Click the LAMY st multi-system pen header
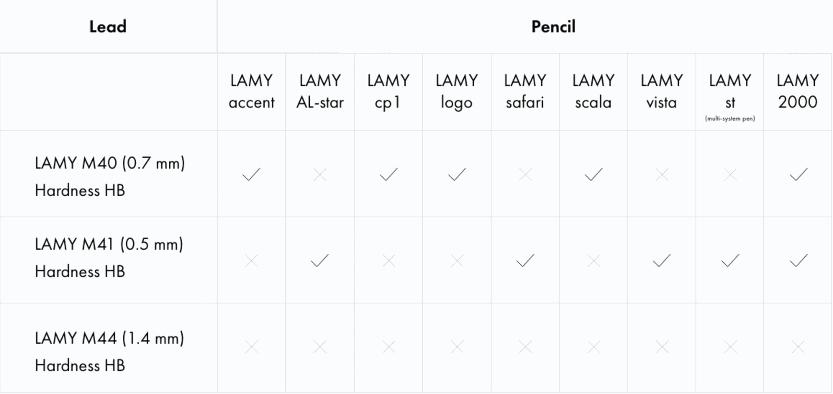The image size is (833, 394). point(730,97)
